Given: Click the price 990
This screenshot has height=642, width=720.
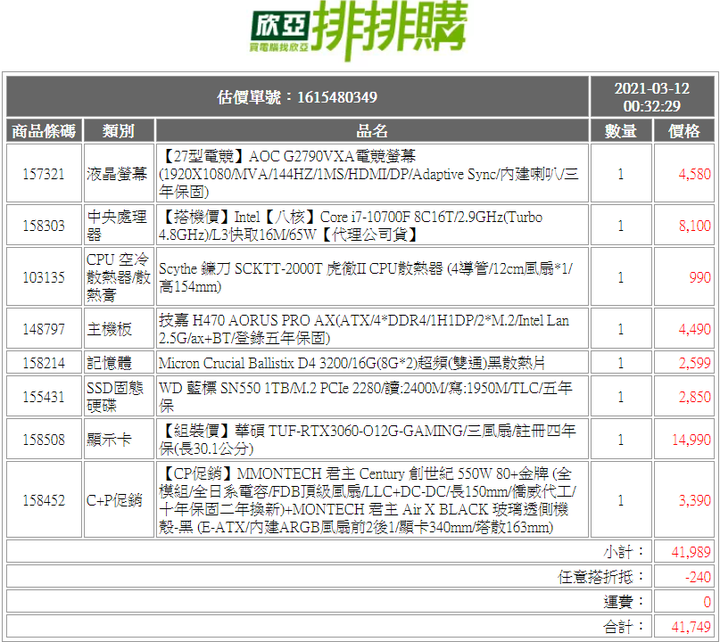Looking at the screenshot, I should coord(700,277).
